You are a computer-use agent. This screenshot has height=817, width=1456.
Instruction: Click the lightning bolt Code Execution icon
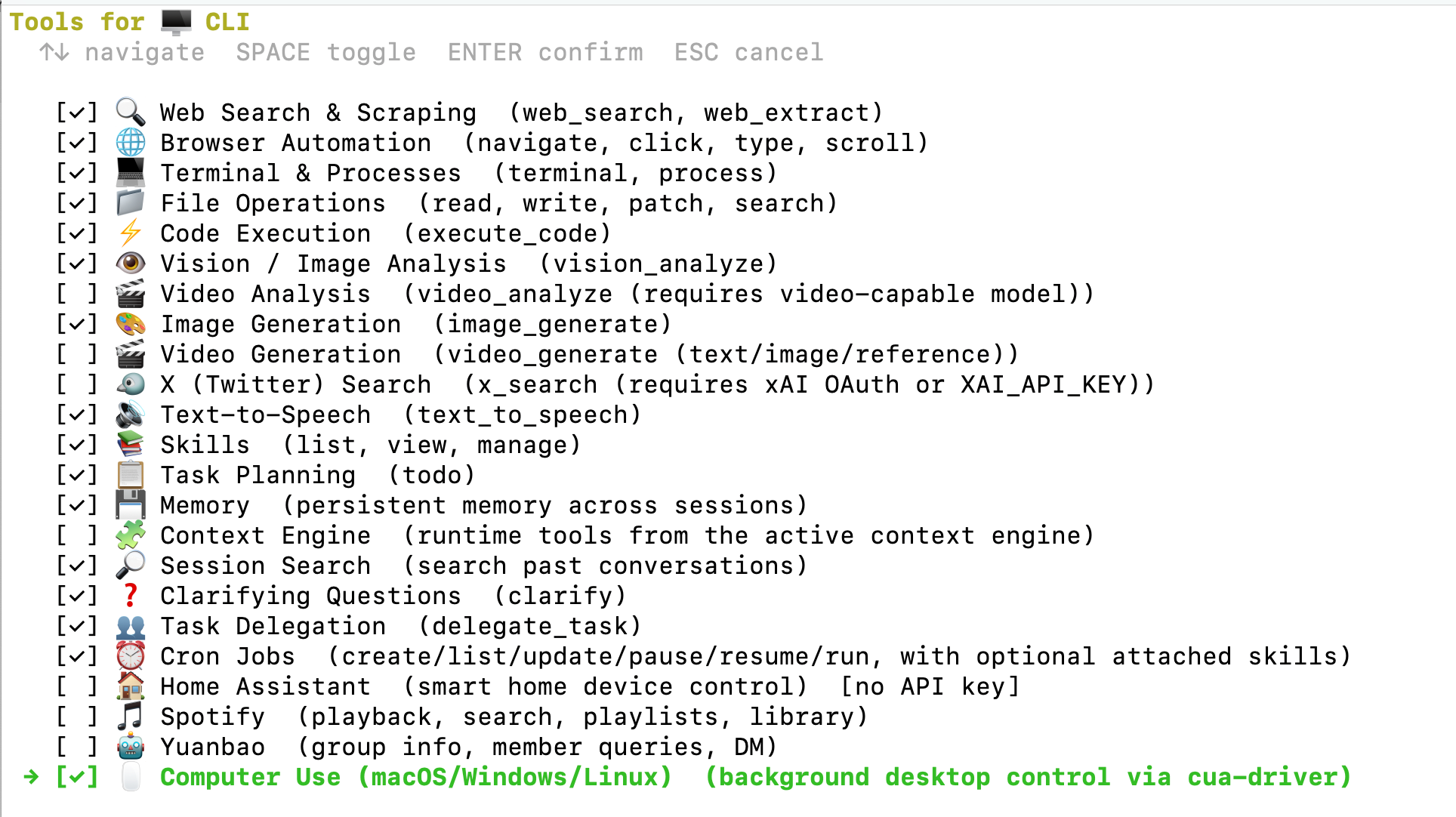131,233
